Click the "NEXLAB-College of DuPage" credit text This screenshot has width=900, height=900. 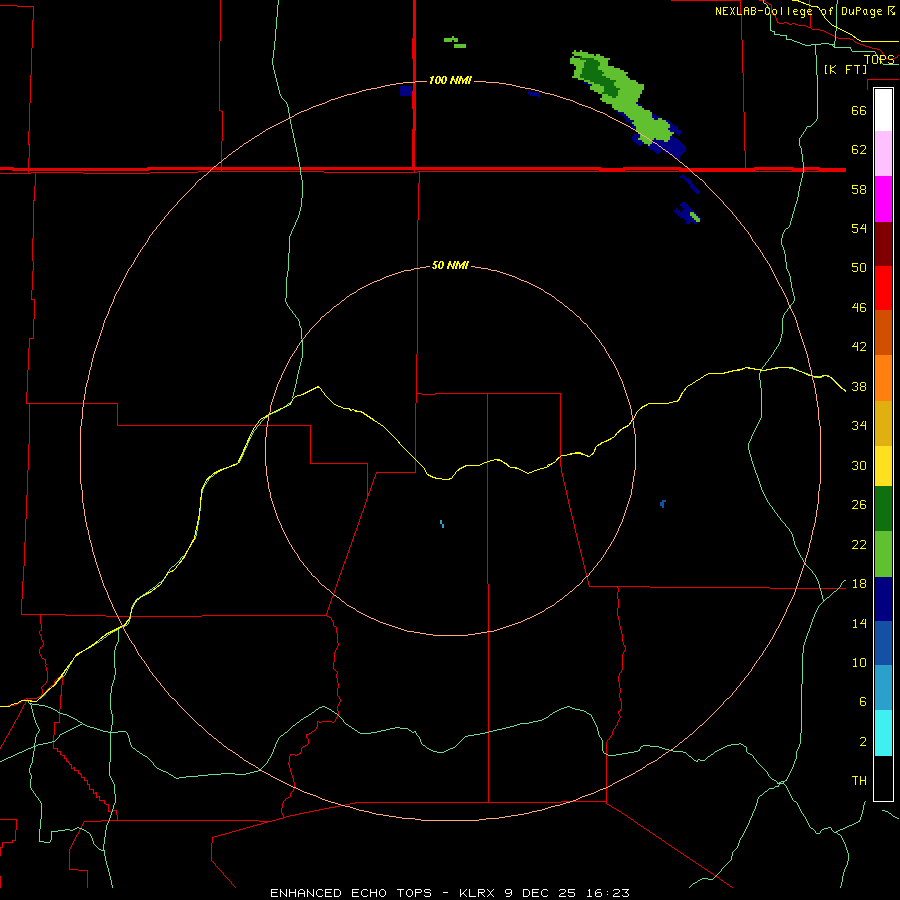point(798,11)
